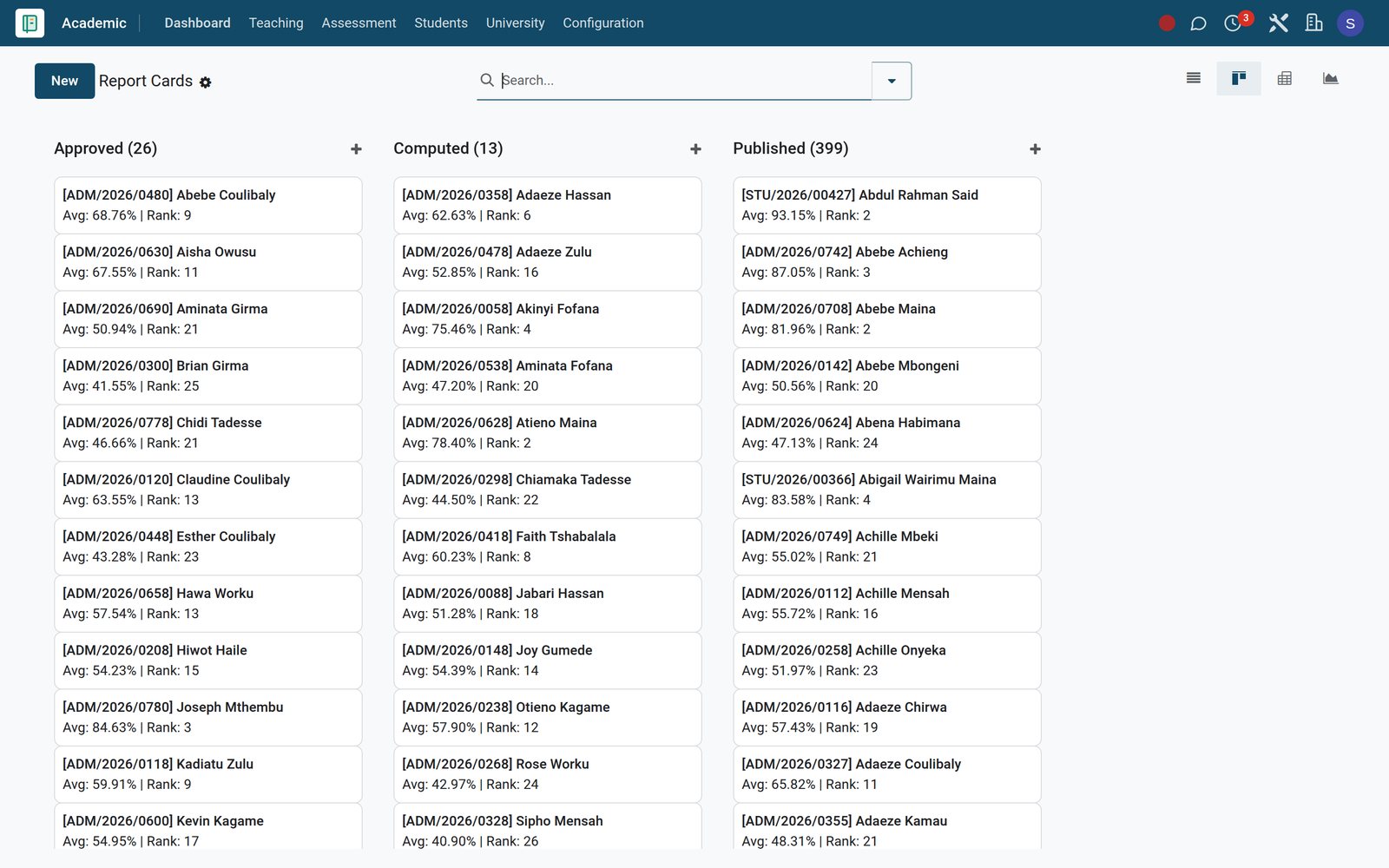Click the search magnifier icon
The image size is (1389, 868).
click(487, 80)
